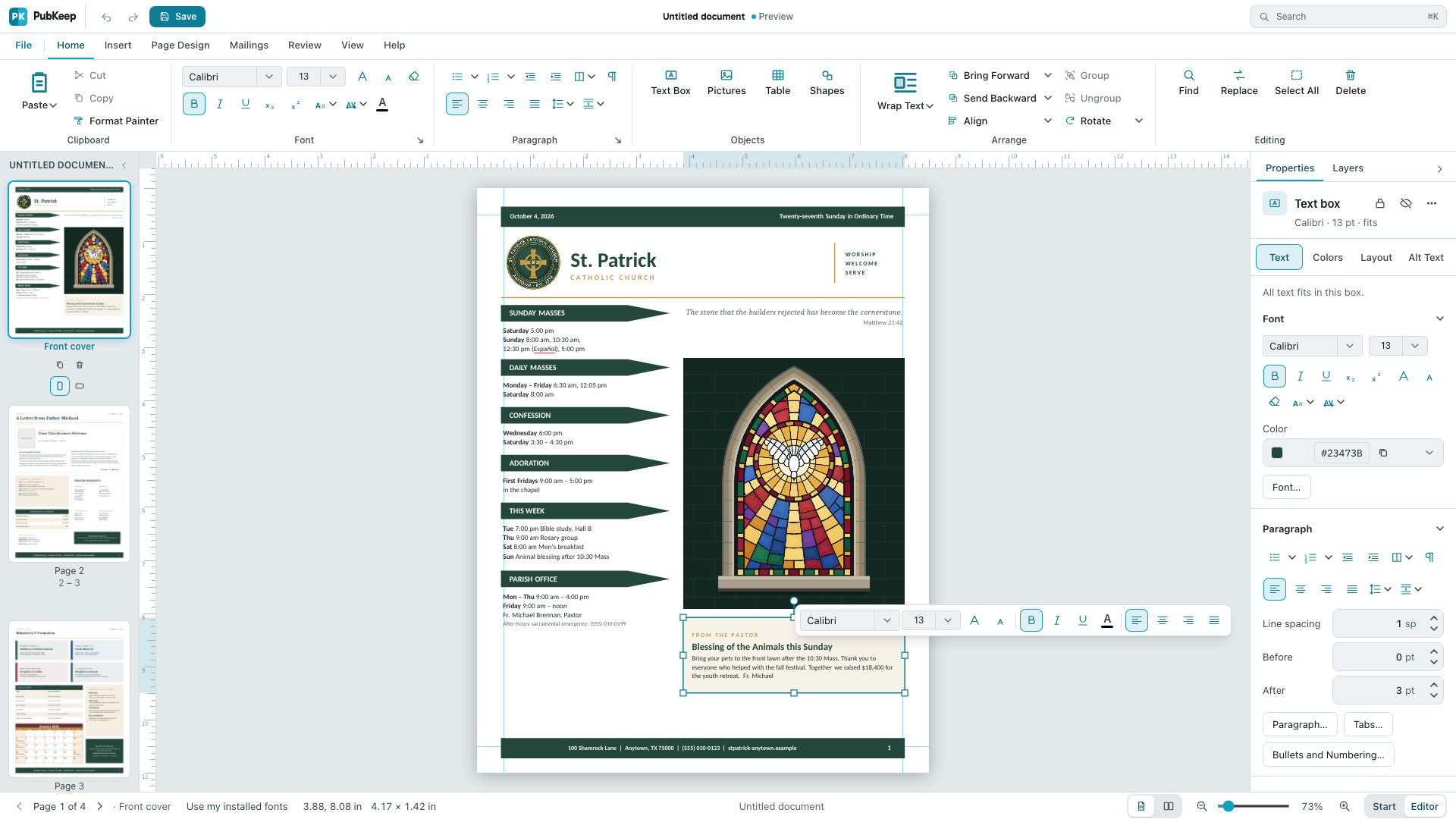
Task: Hide the Text box with the eye icon
Action: (1406, 203)
